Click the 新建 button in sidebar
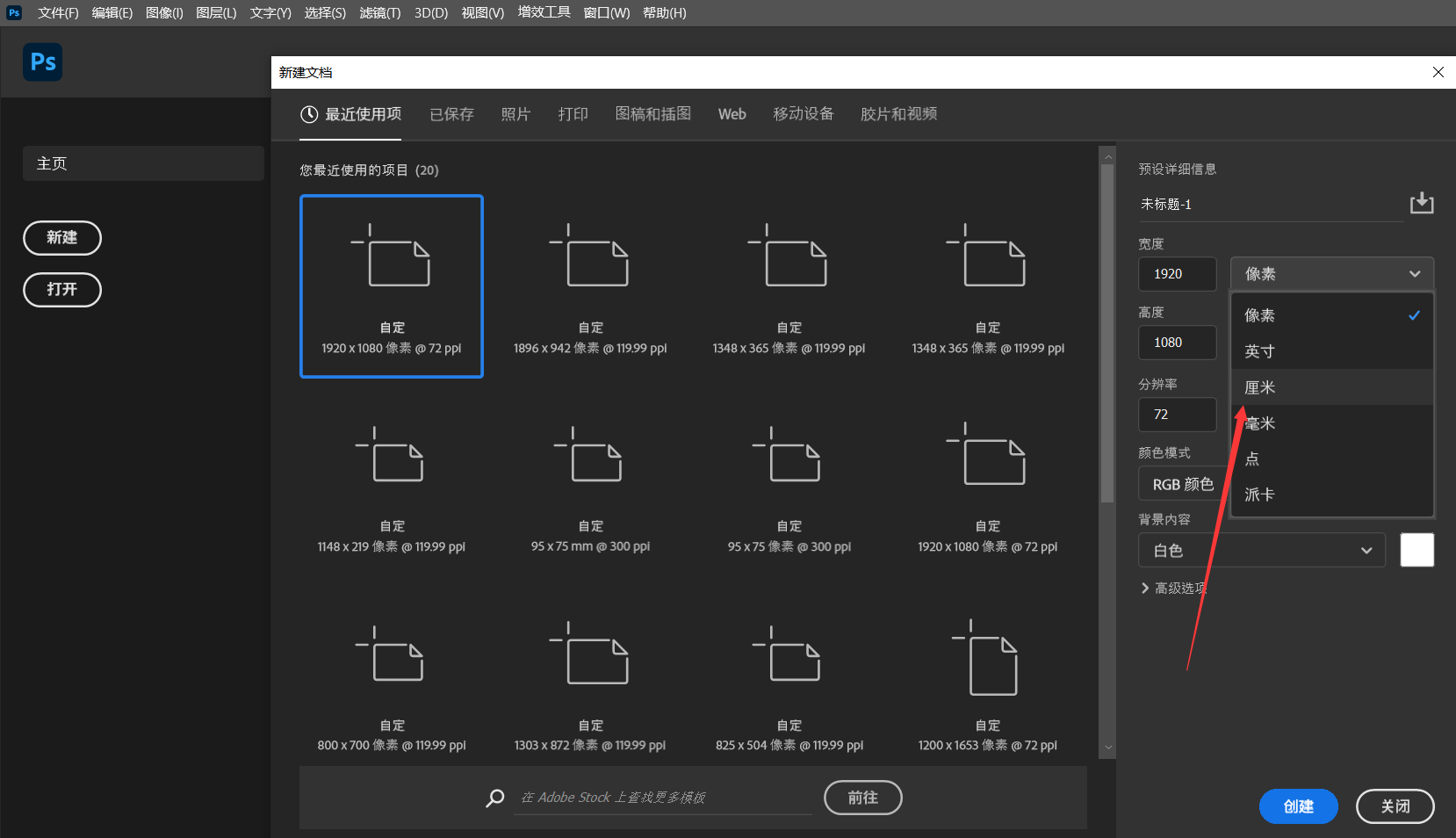 pos(61,237)
